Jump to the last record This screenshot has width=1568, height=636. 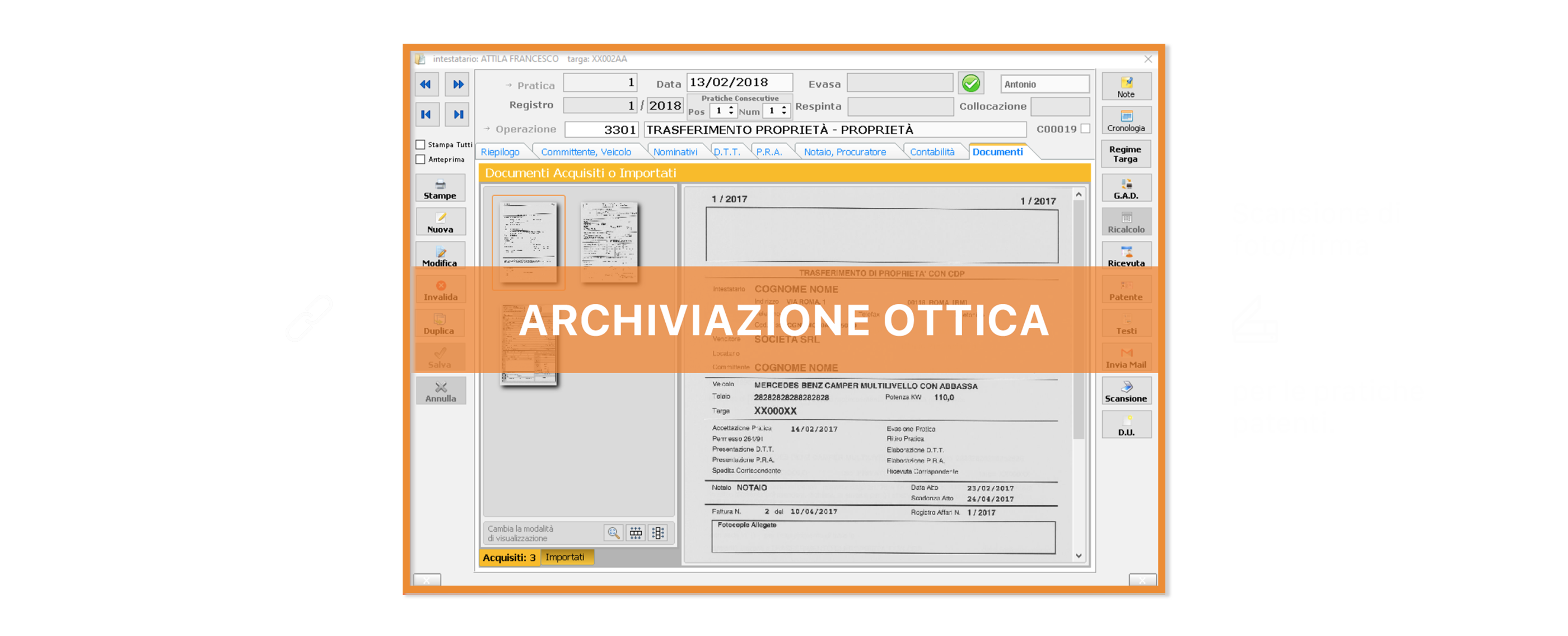pyautogui.click(x=457, y=114)
